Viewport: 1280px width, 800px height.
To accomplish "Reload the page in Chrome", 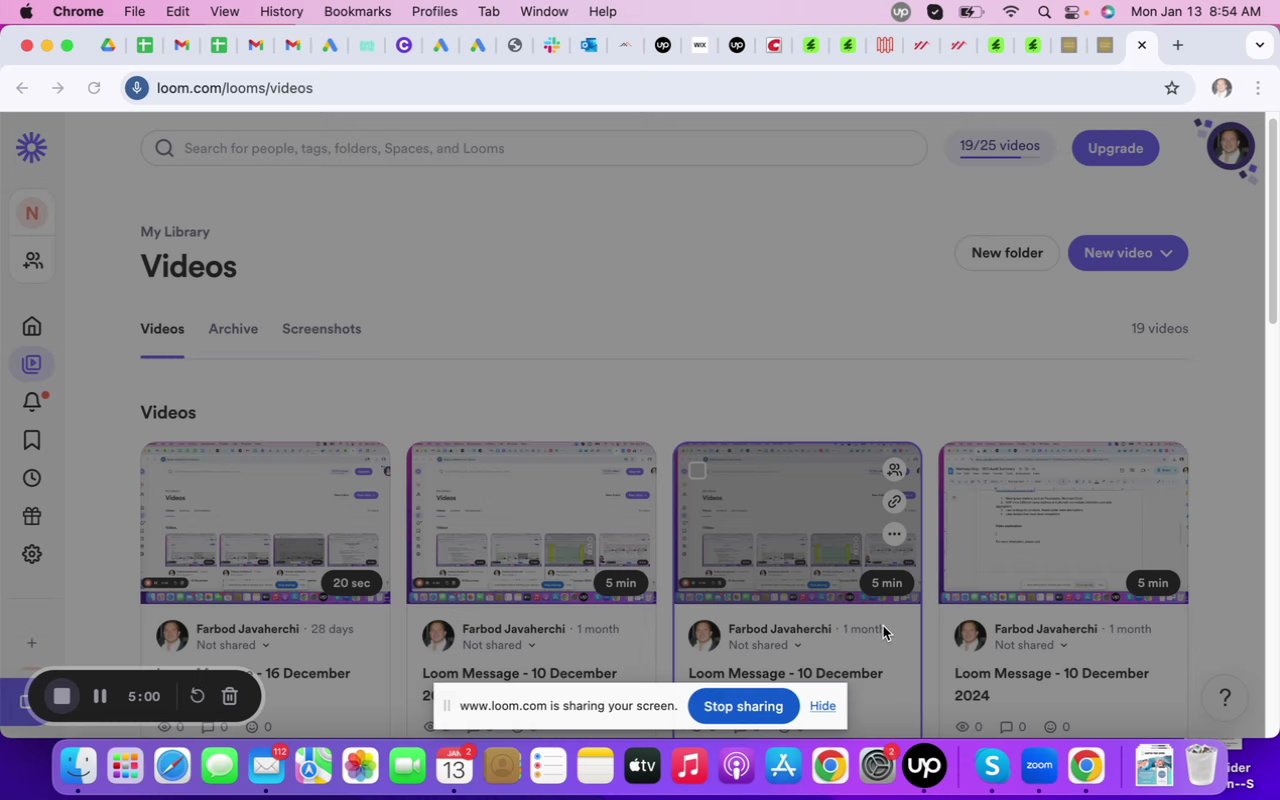I will (x=94, y=88).
